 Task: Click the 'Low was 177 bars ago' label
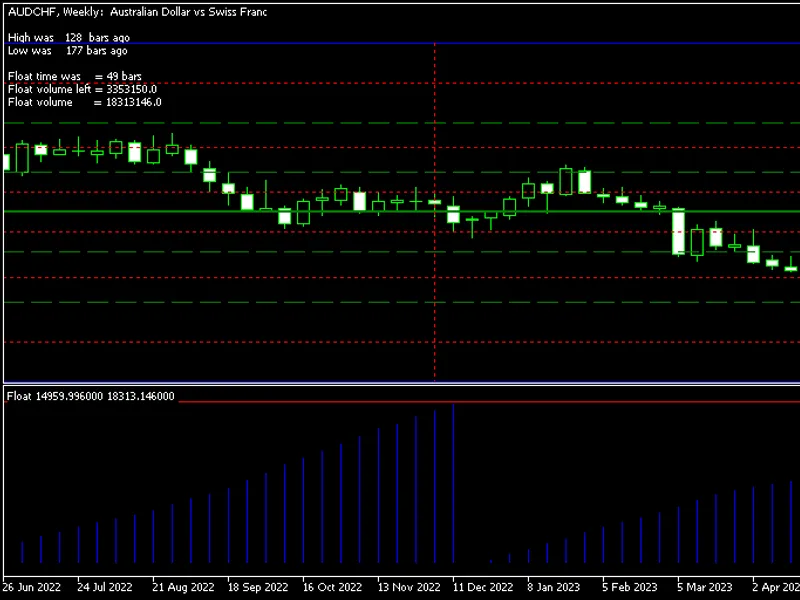click(x=68, y=51)
